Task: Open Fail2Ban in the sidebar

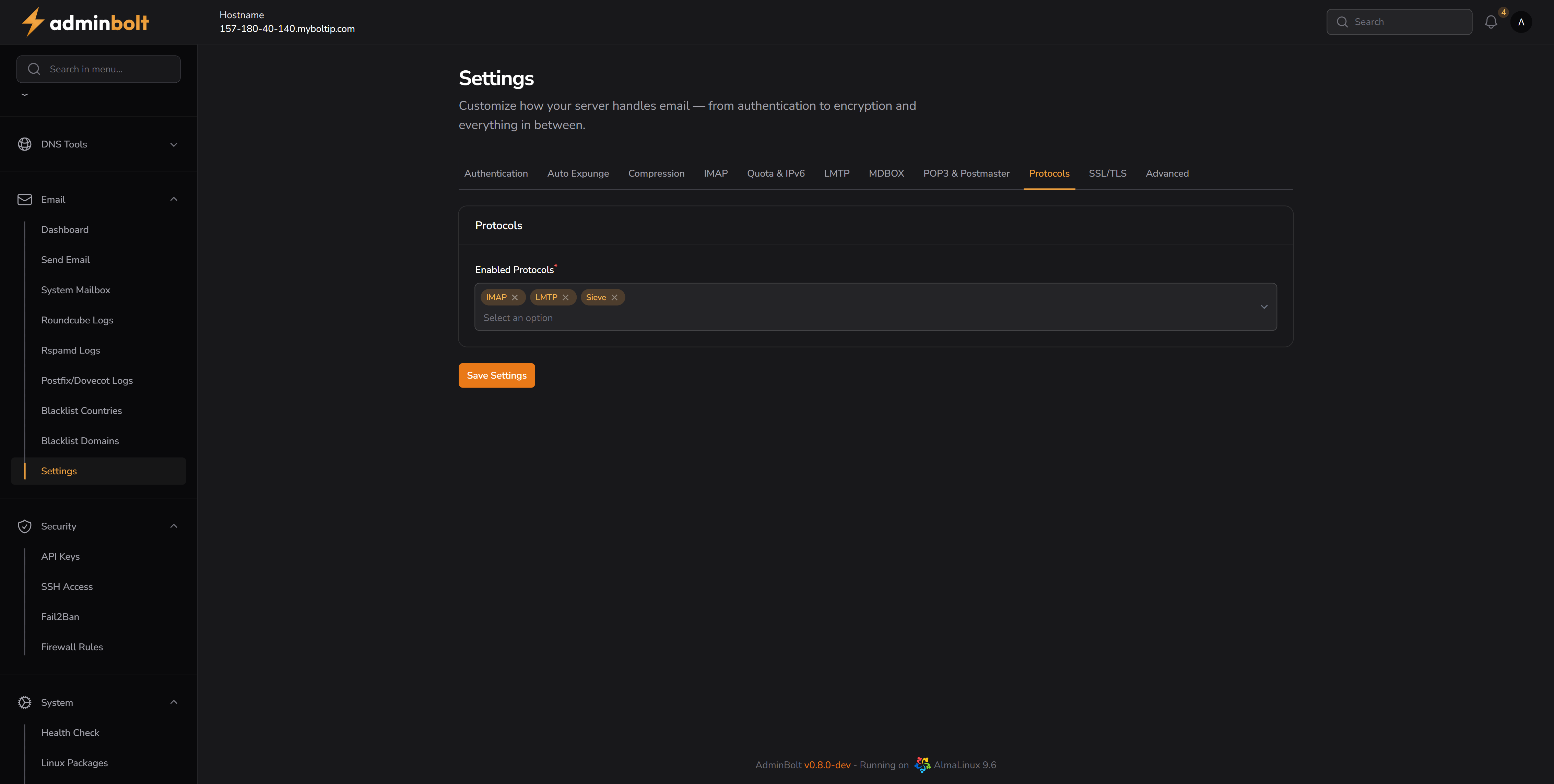Action: pos(60,617)
